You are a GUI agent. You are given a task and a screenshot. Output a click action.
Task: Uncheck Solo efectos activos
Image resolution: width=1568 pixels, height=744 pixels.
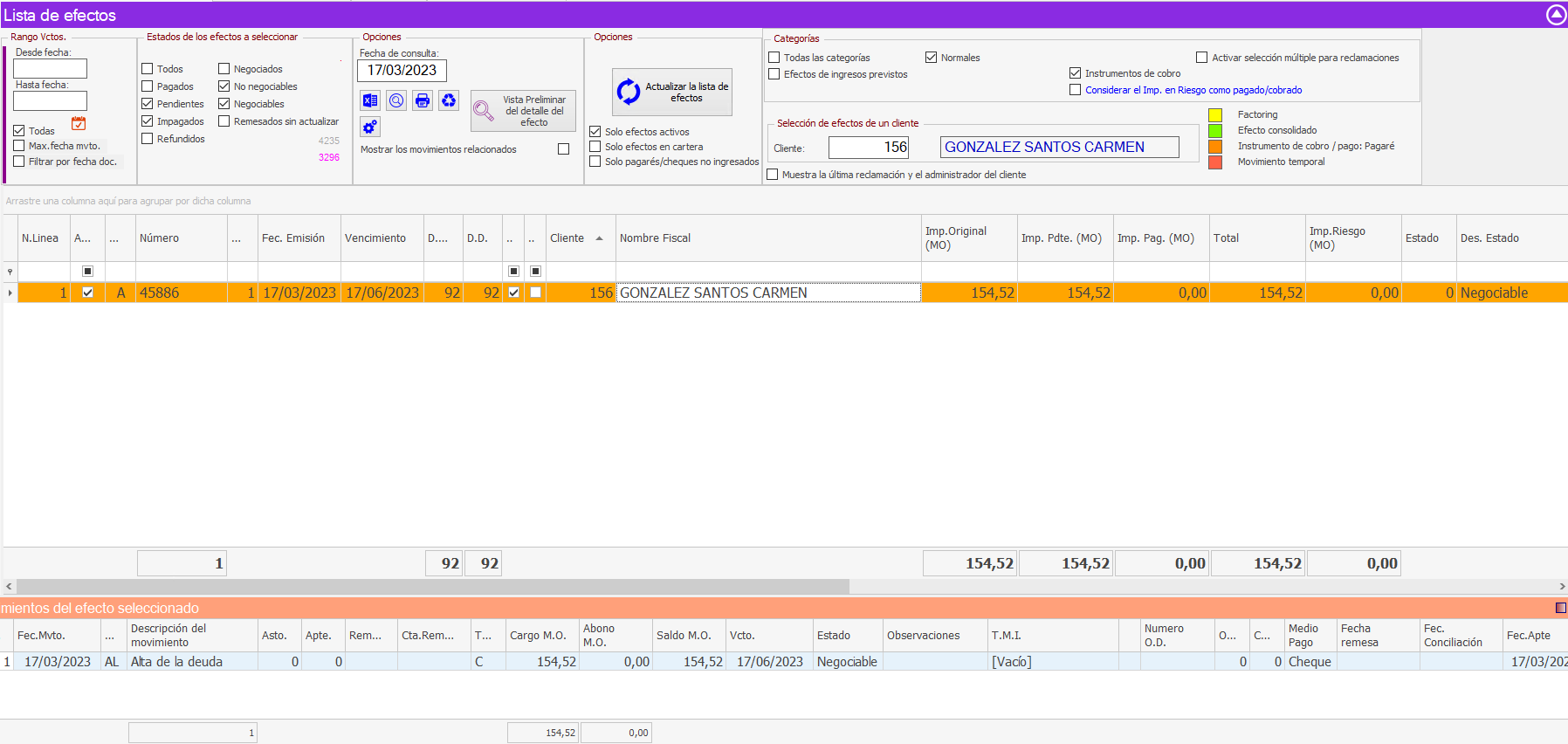coord(595,132)
